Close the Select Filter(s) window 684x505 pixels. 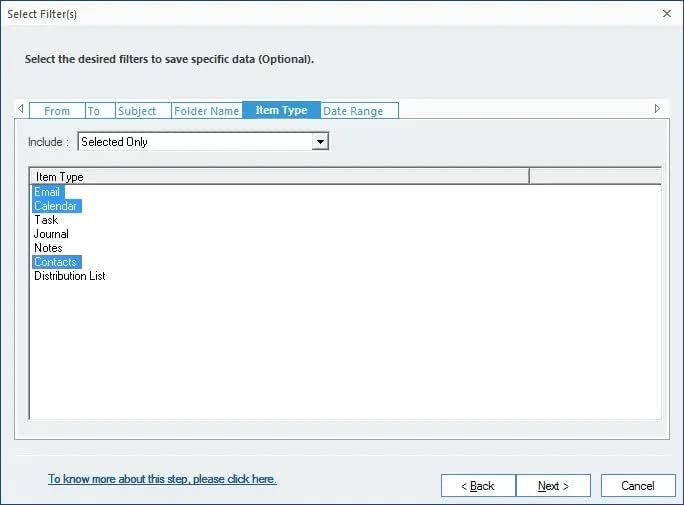[x=667, y=14]
